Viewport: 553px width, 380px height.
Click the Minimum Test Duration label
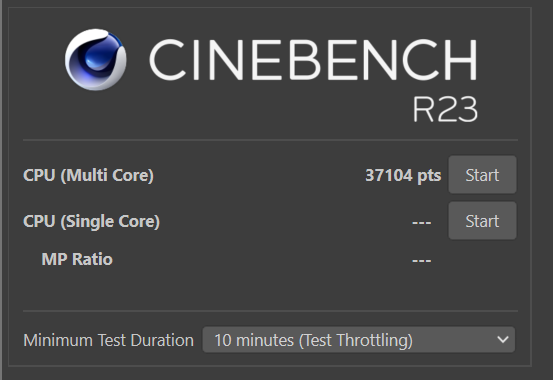tap(109, 340)
